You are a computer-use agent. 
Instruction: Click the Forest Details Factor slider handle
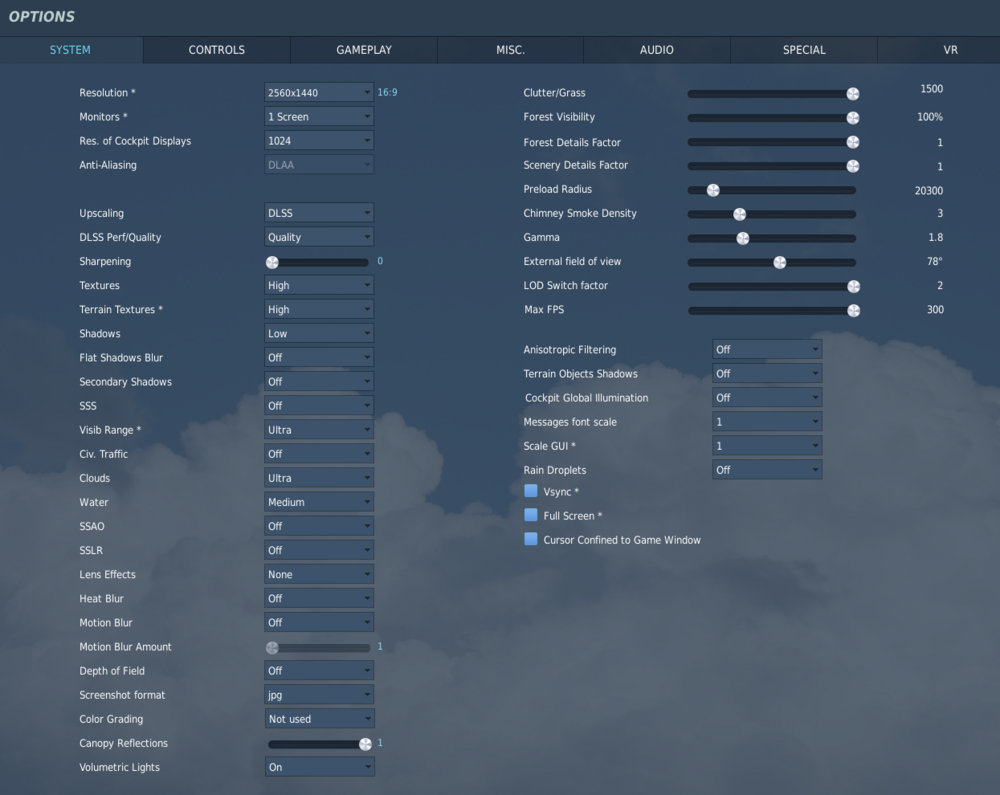click(853, 142)
